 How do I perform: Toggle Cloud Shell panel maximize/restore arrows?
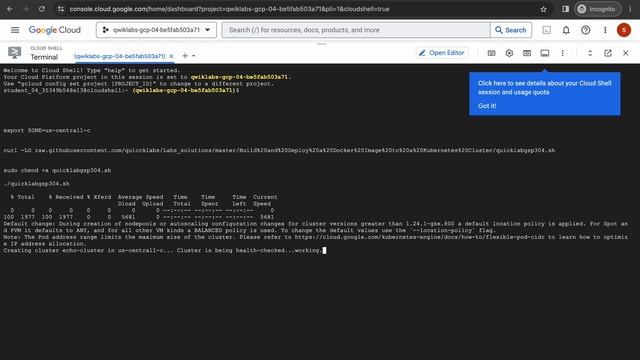tap(590, 53)
